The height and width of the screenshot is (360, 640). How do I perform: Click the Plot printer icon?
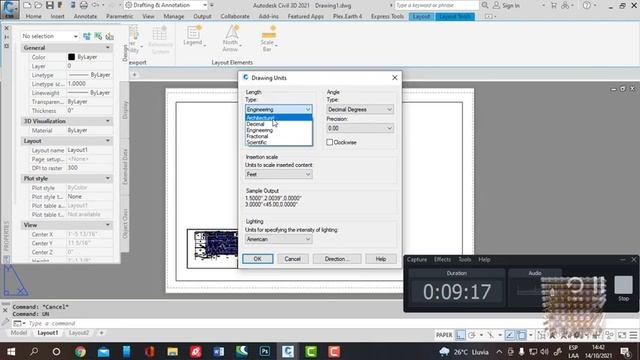click(83, 5)
